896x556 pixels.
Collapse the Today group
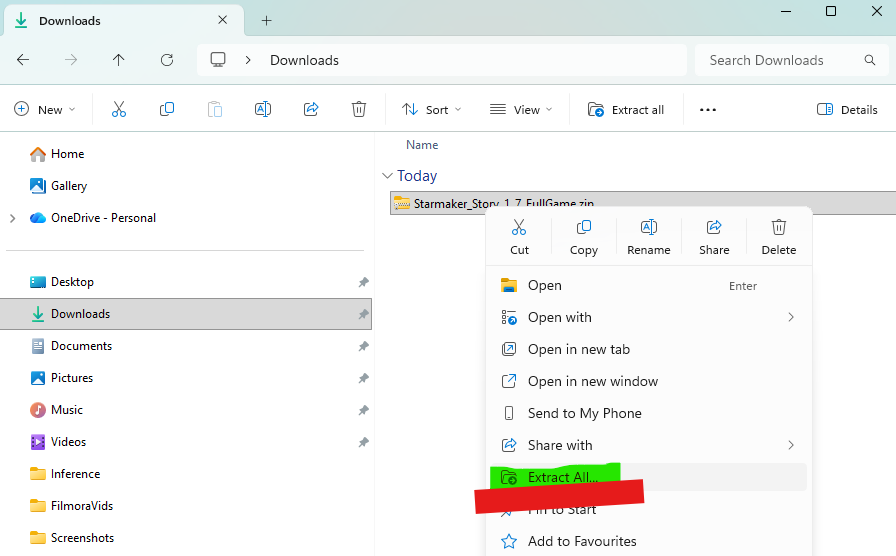[x=387, y=176]
